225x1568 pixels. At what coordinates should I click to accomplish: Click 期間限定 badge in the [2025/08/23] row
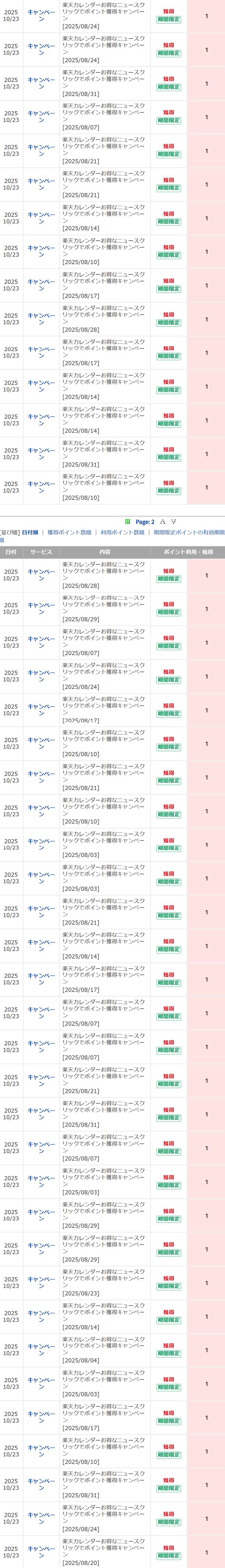click(x=168, y=1286)
